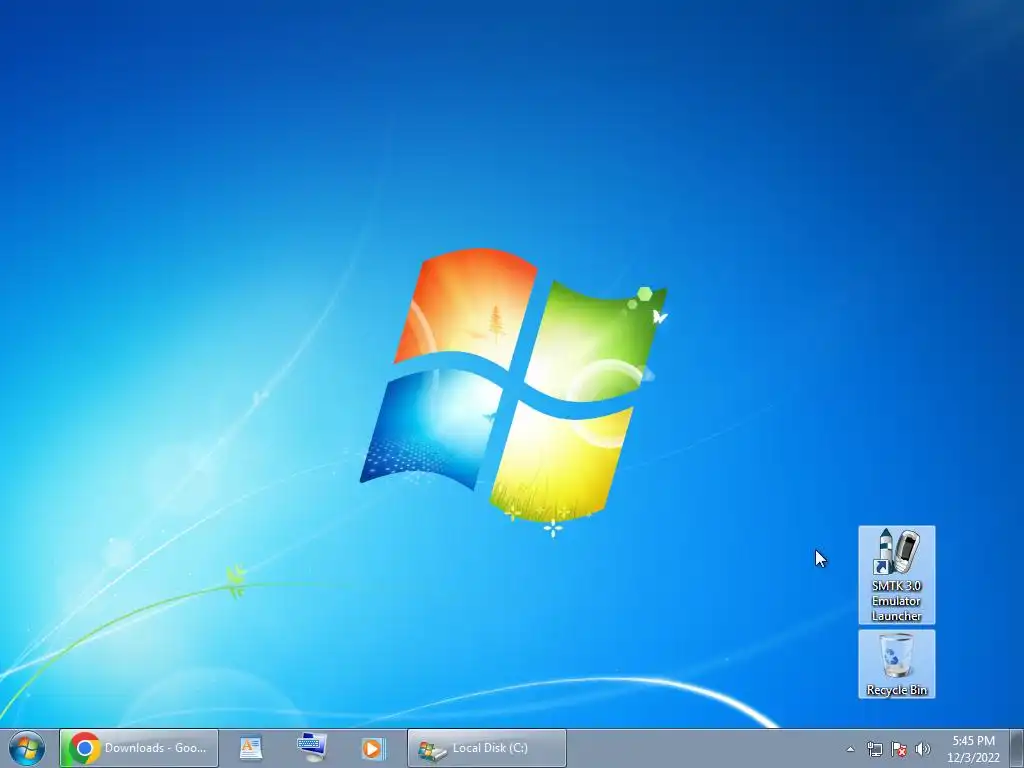Open Windows Media Player from taskbar

(372, 748)
